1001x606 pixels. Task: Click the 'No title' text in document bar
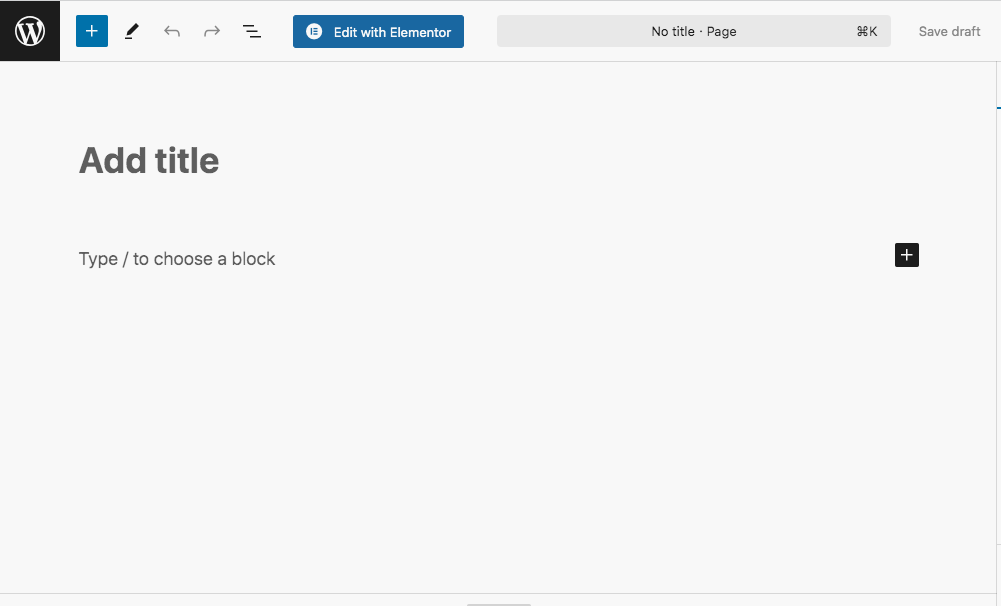tap(672, 31)
